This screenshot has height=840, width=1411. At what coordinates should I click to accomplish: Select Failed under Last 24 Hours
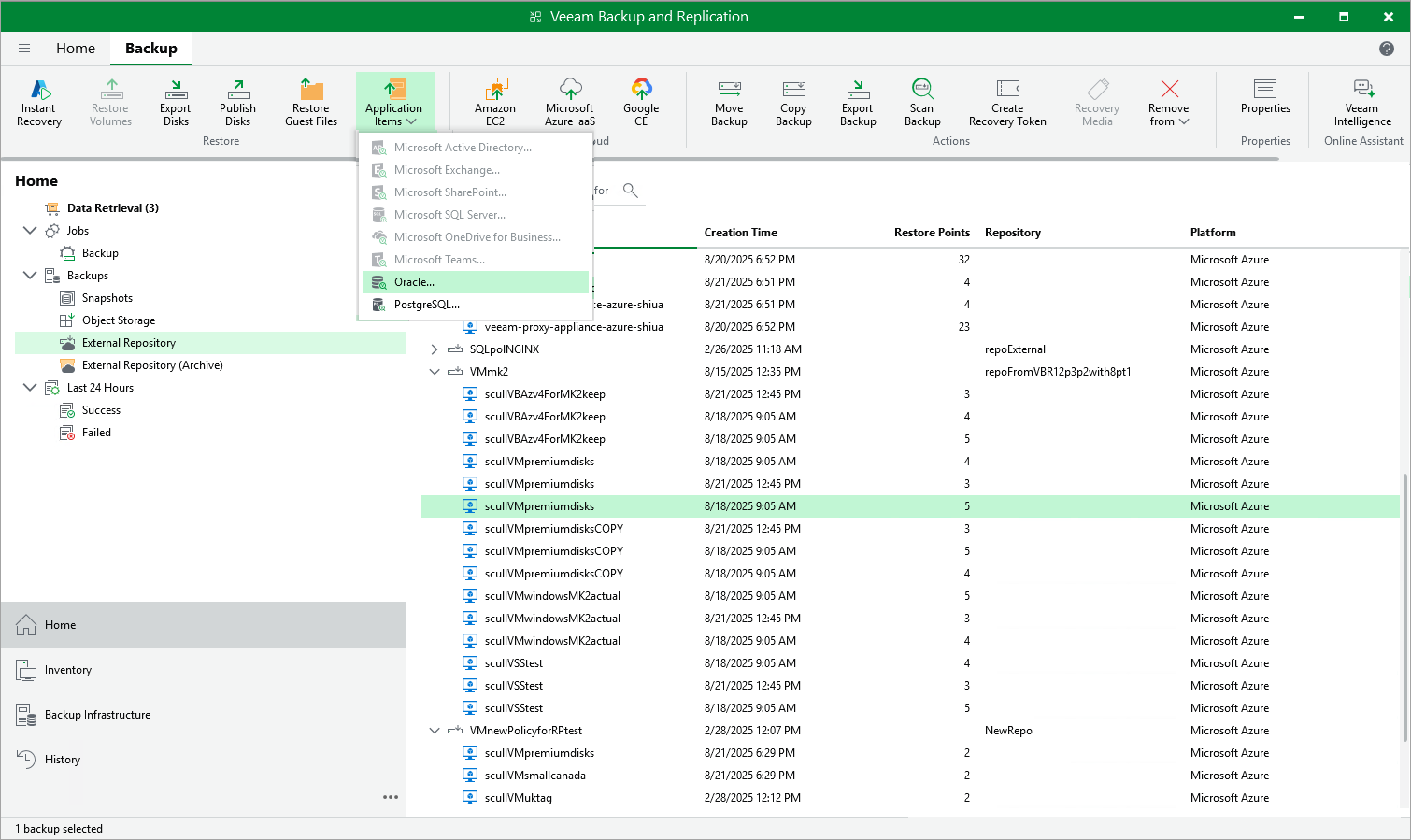[96, 433]
